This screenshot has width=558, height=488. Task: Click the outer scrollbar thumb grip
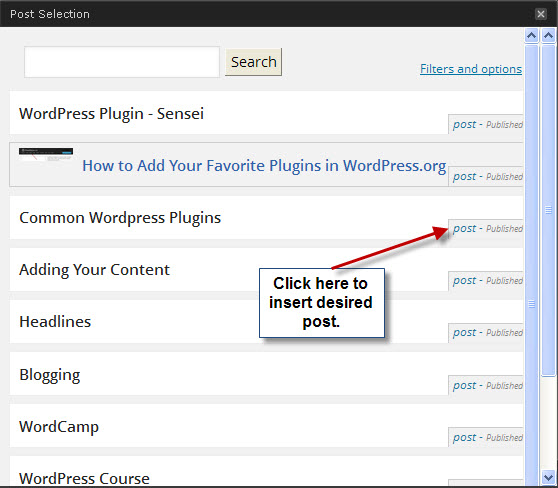point(548,210)
